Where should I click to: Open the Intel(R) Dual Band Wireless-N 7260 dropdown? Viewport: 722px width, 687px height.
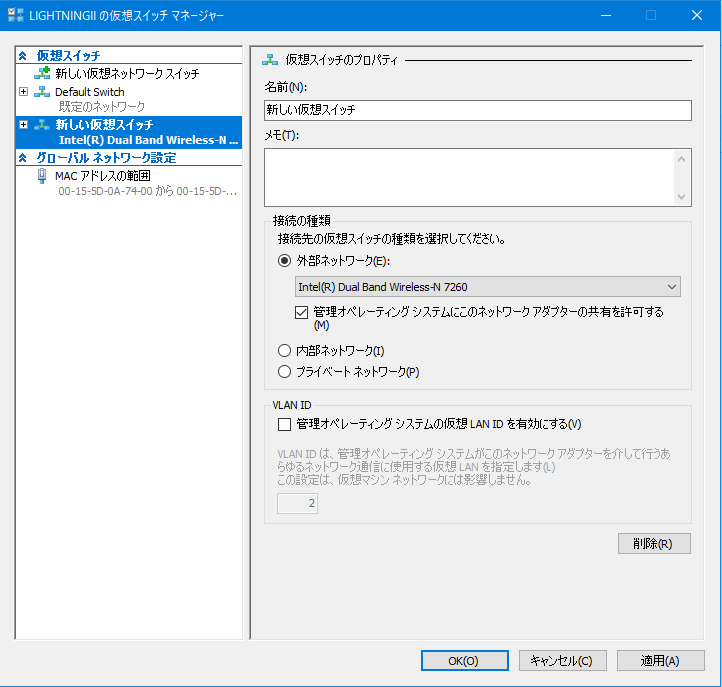point(487,287)
